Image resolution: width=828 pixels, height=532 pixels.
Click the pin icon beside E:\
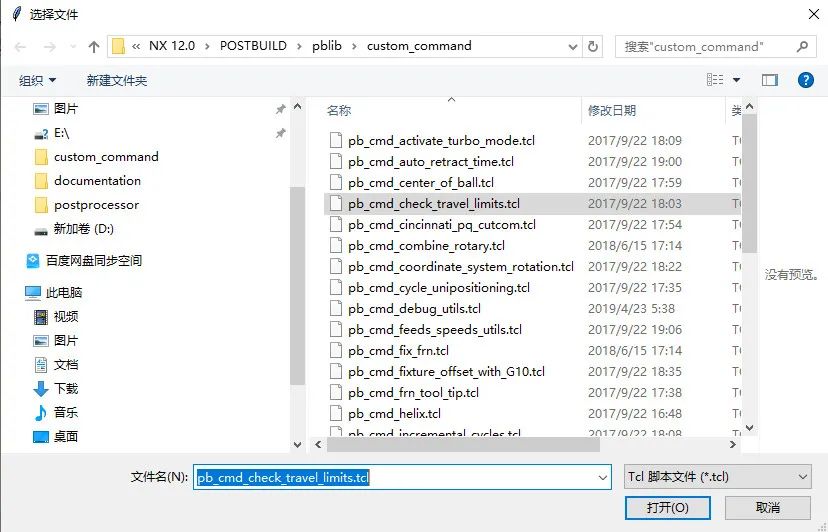click(x=280, y=133)
